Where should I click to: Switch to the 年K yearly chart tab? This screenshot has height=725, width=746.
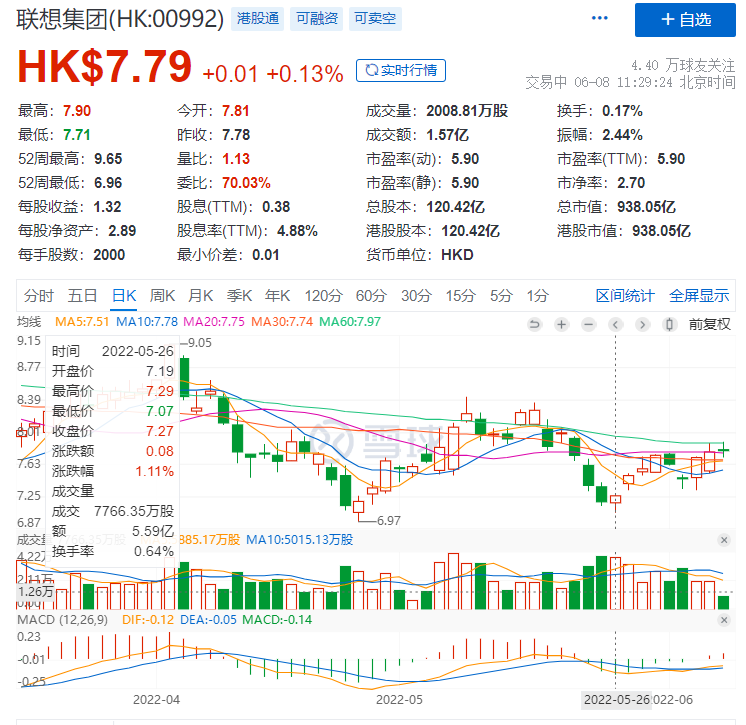(277, 295)
